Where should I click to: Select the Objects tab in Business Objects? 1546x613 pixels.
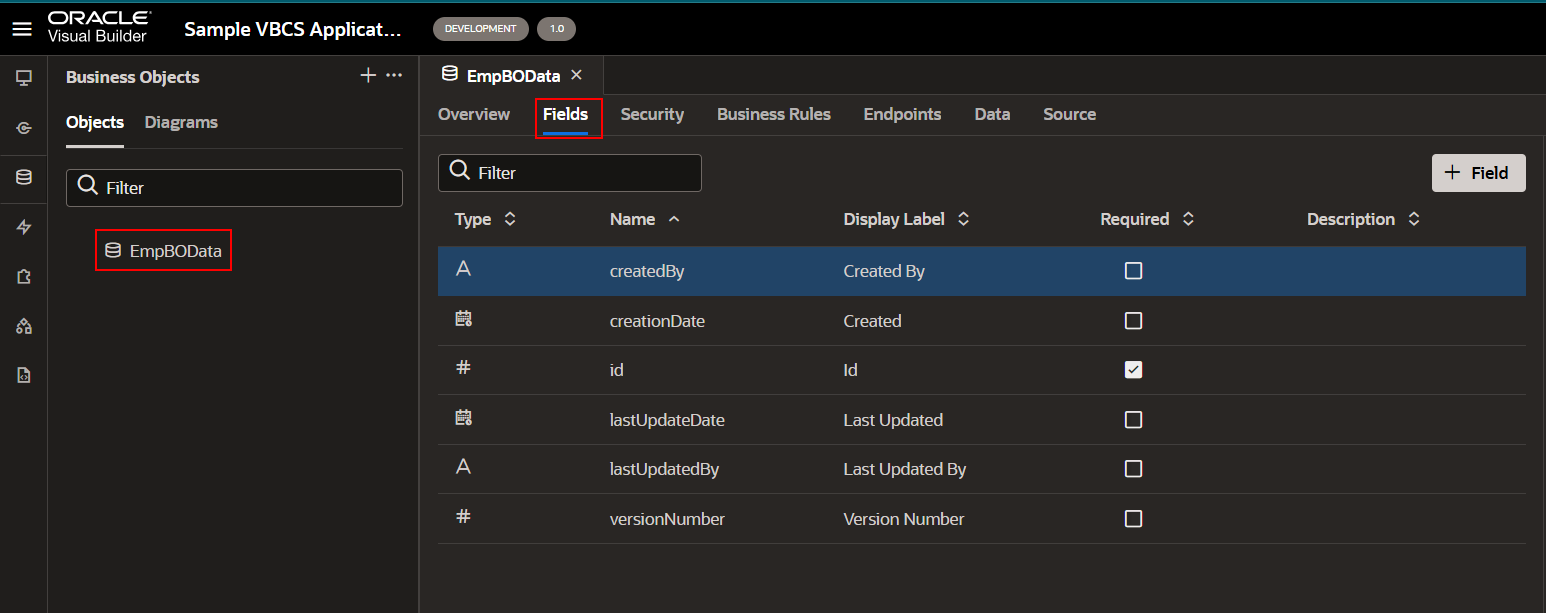pyautogui.click(x=95, y=122)
